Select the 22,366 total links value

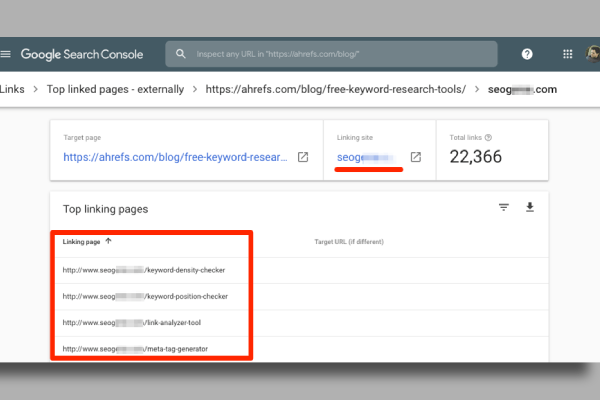coord(475,157)
